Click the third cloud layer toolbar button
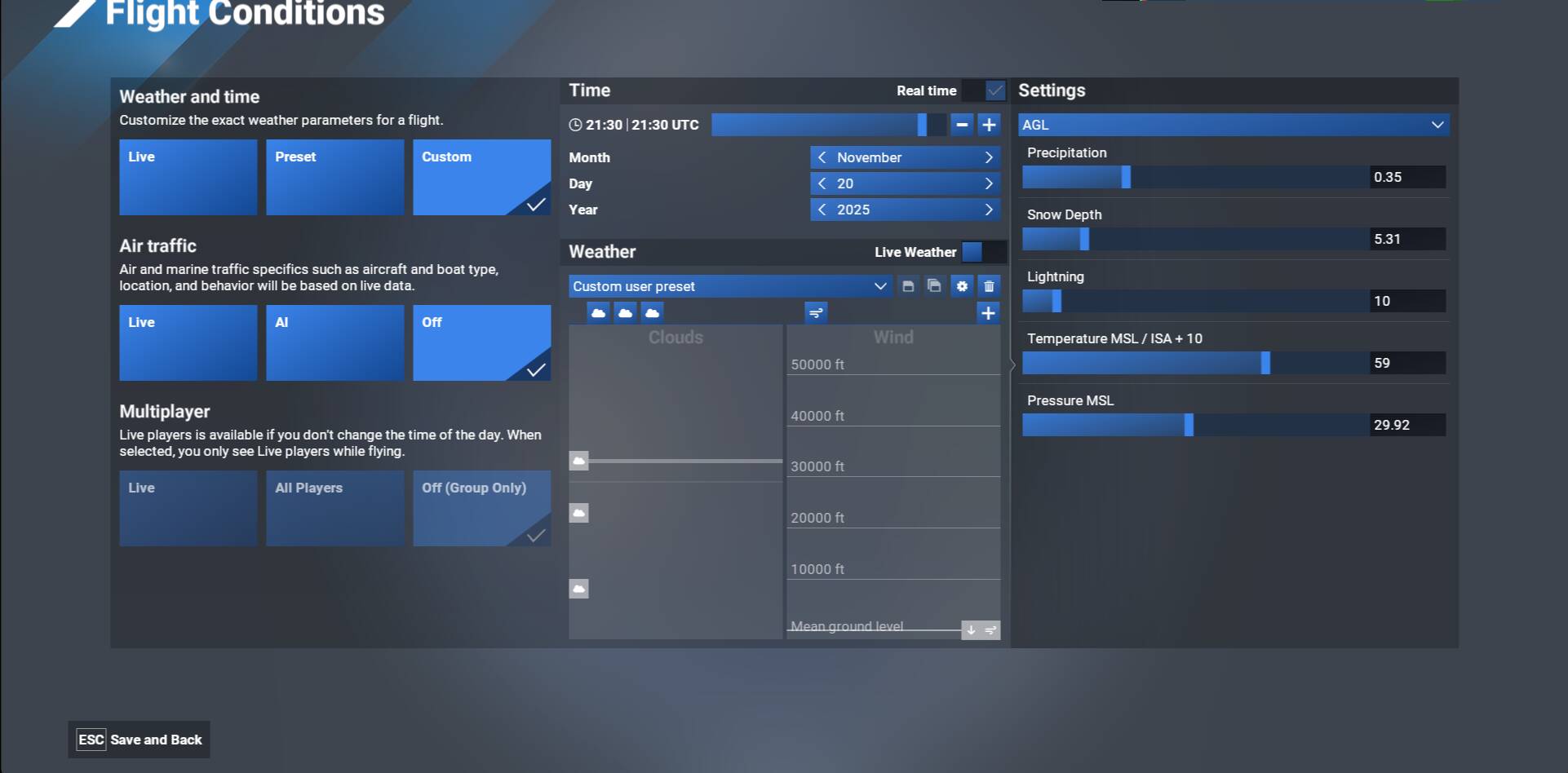 653,312
